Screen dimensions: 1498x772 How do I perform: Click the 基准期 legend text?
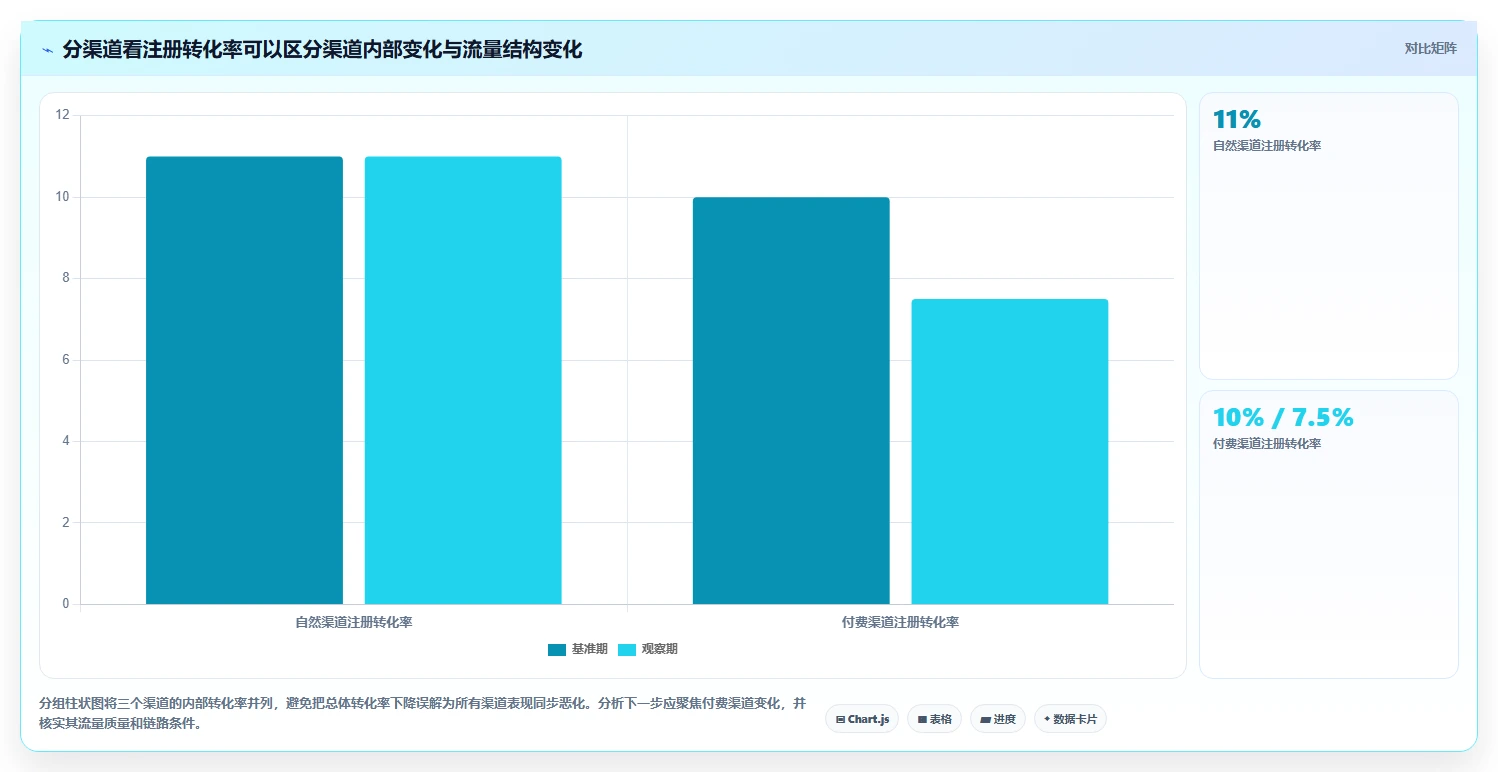(590, 649)
